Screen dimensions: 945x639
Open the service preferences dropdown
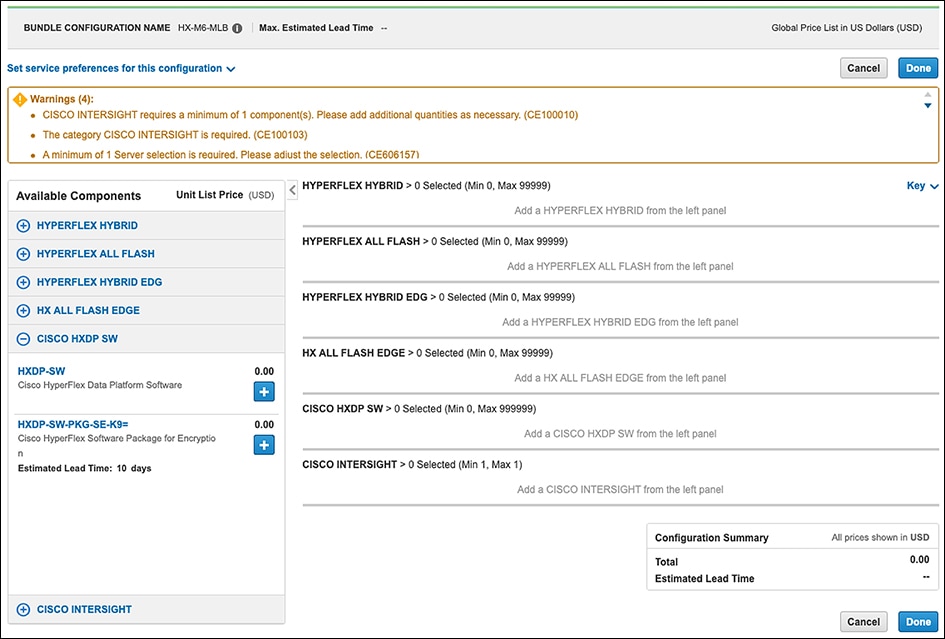[x=121, y=69]
